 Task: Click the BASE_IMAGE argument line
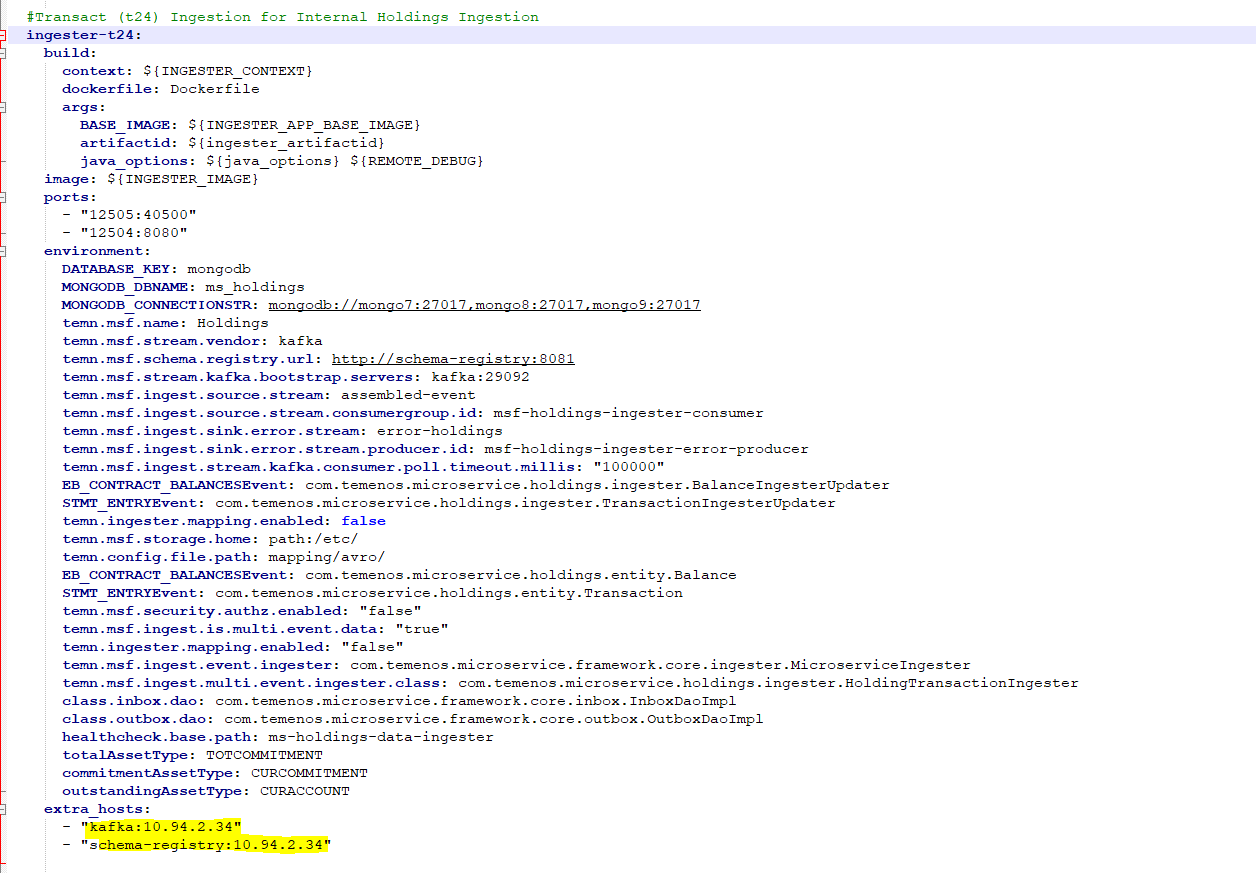click(250, 125)
